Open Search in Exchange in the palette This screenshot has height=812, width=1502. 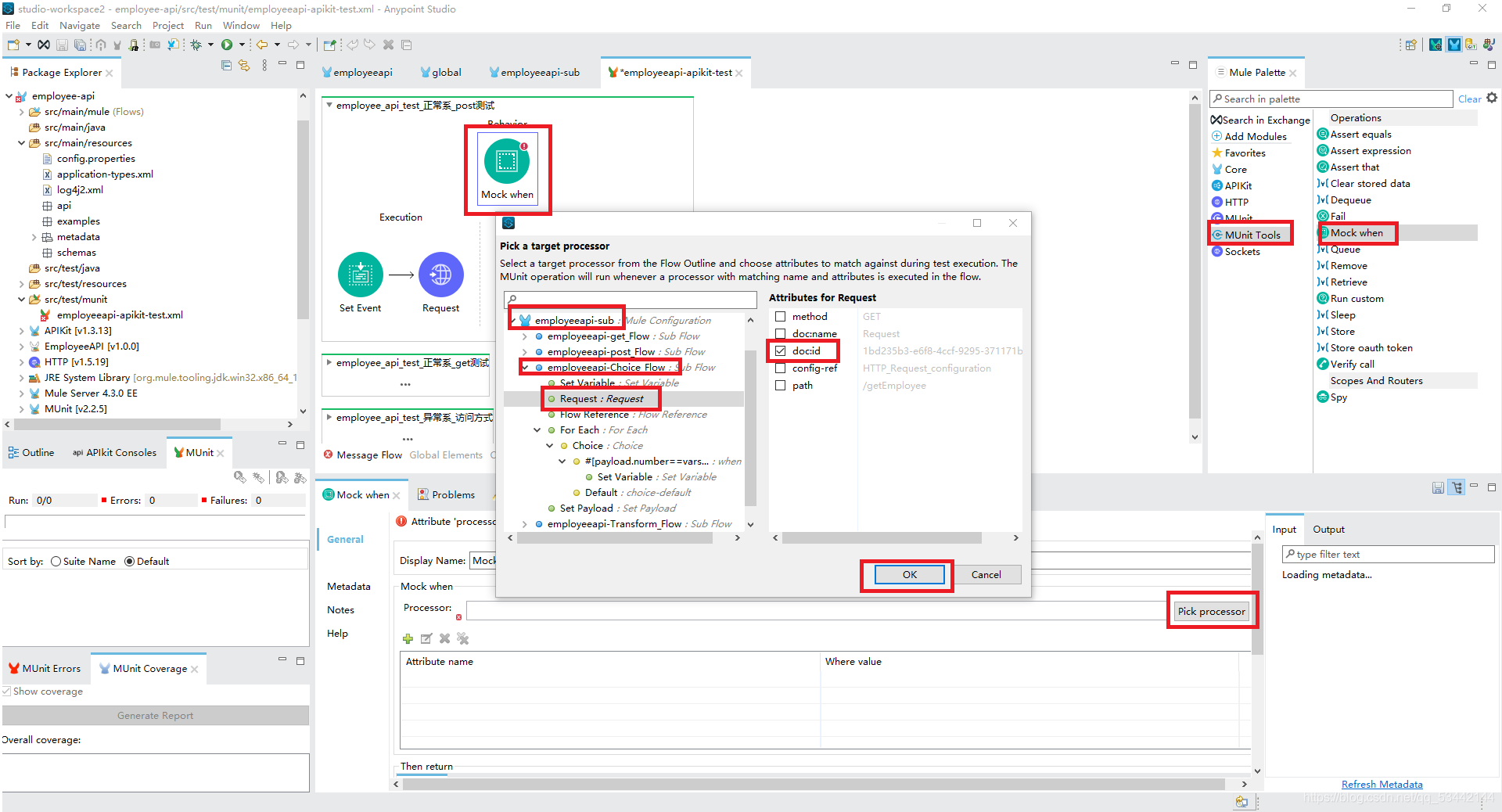[x=1260, y=120]
